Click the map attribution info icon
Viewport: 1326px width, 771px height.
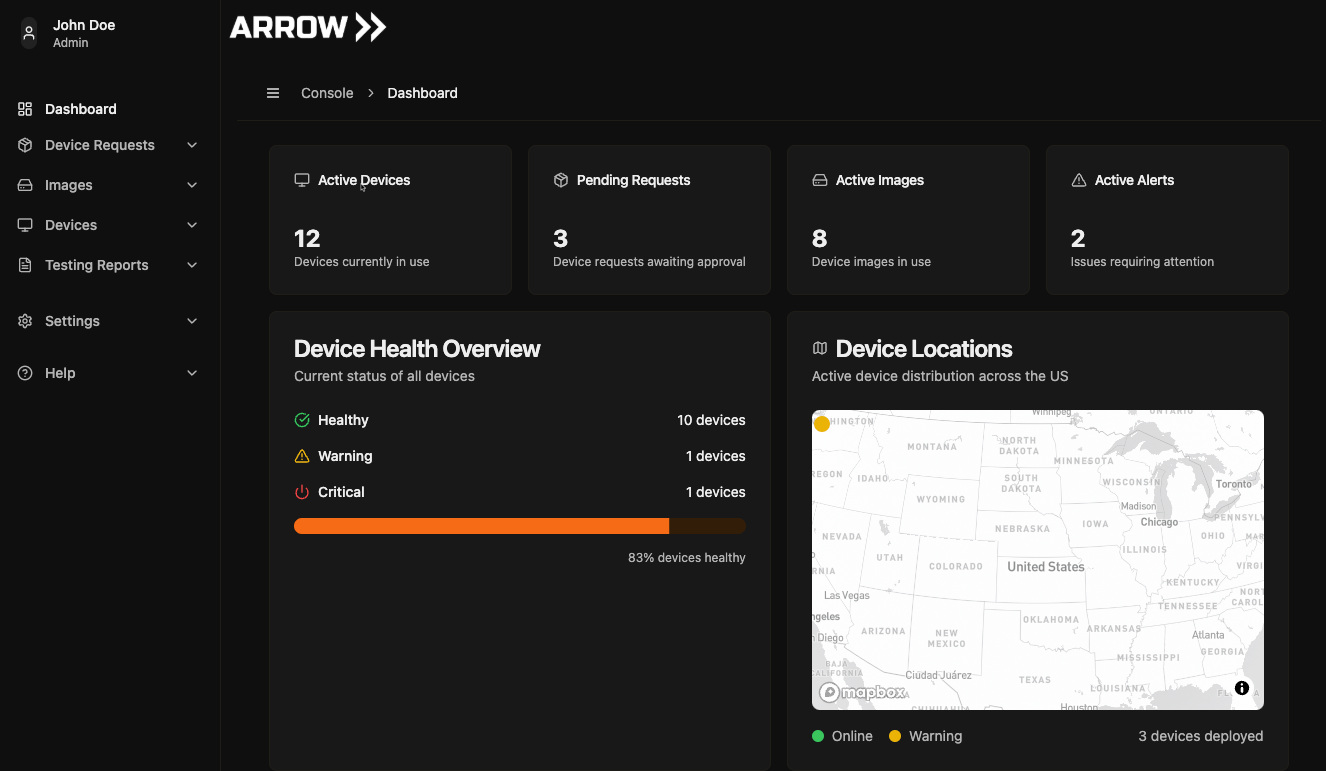coord(1242,688)
